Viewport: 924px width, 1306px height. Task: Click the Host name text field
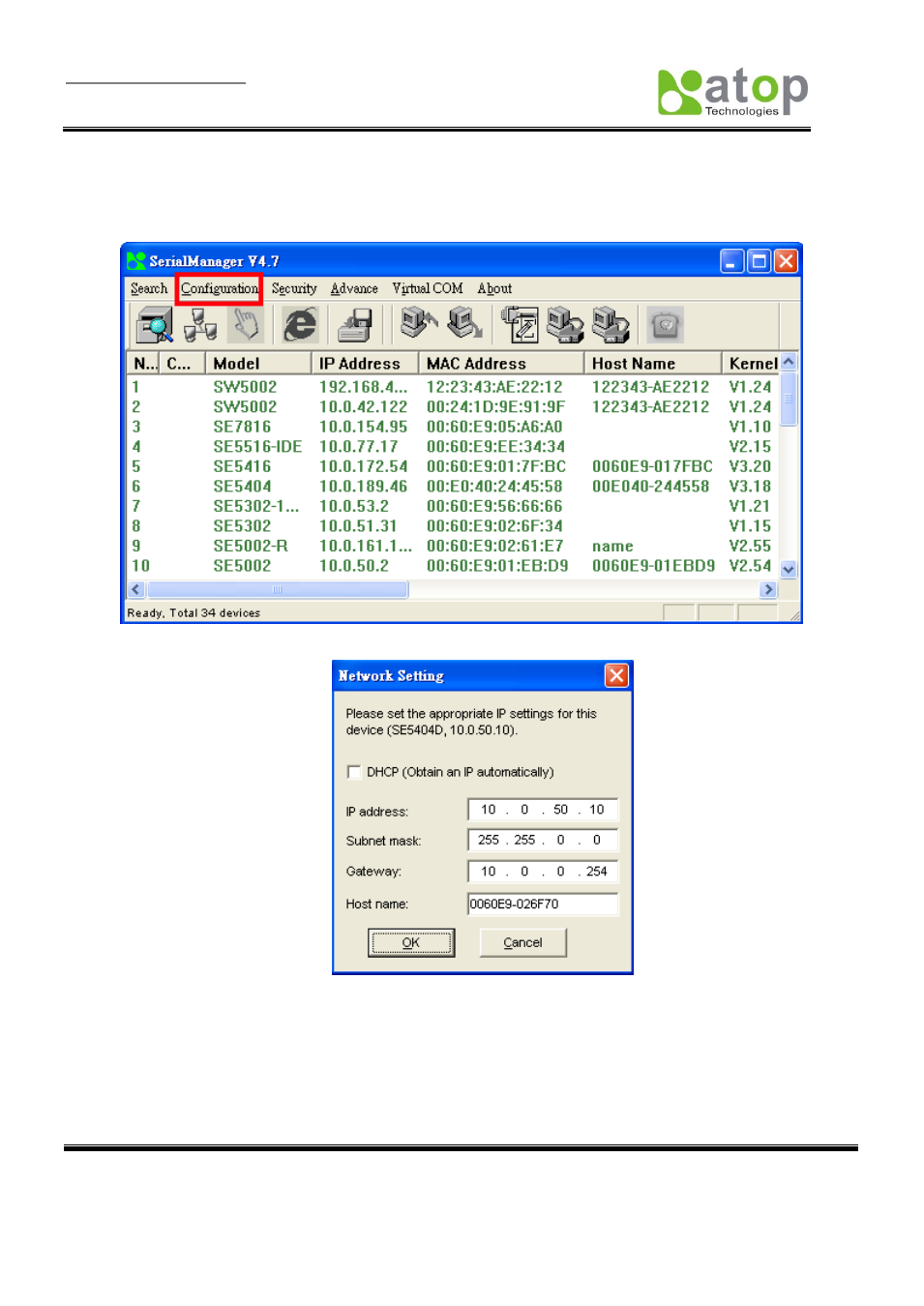tap(543, 904)
